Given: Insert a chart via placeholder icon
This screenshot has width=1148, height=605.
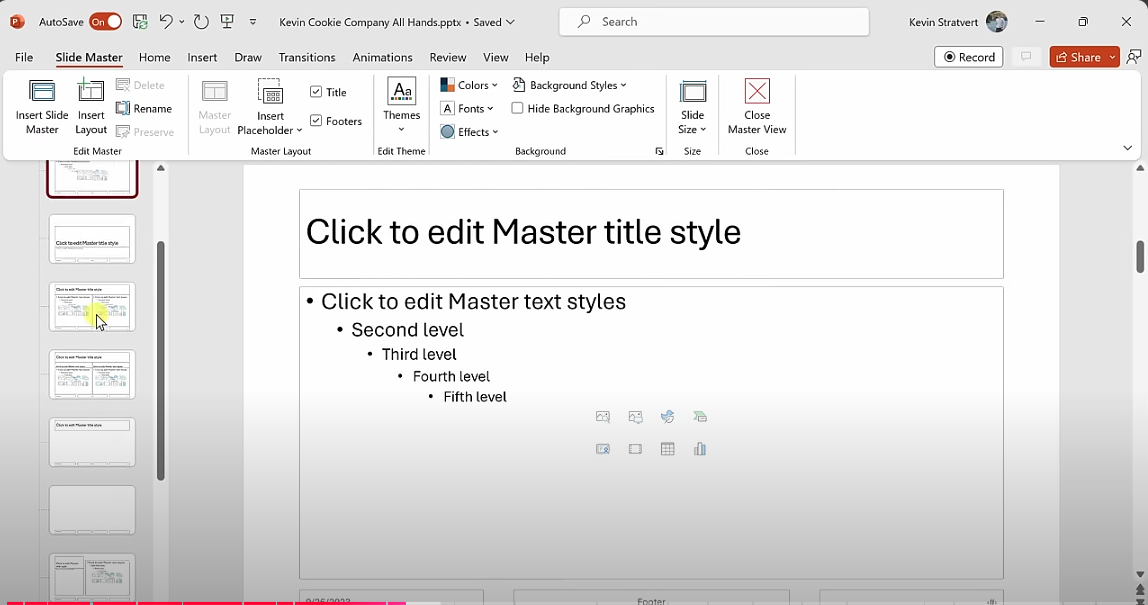Looking at the screenshot, I should point(700,449).
